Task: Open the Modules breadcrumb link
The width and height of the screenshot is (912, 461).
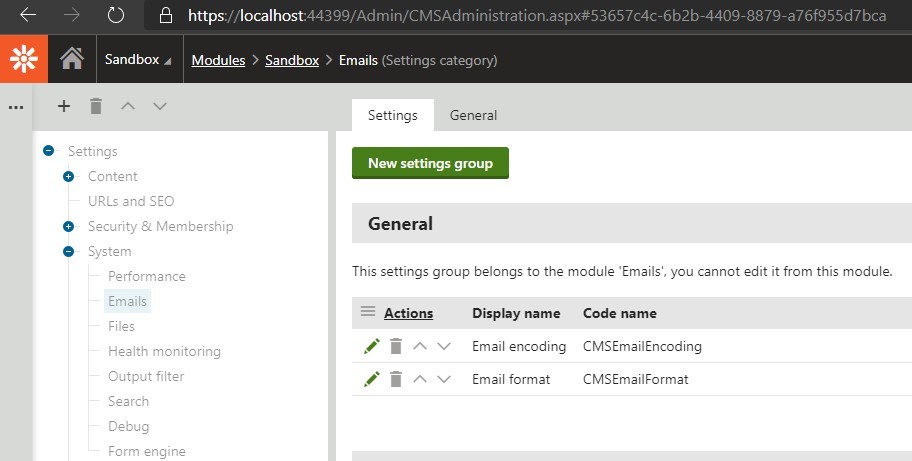Action: [218, 60]
